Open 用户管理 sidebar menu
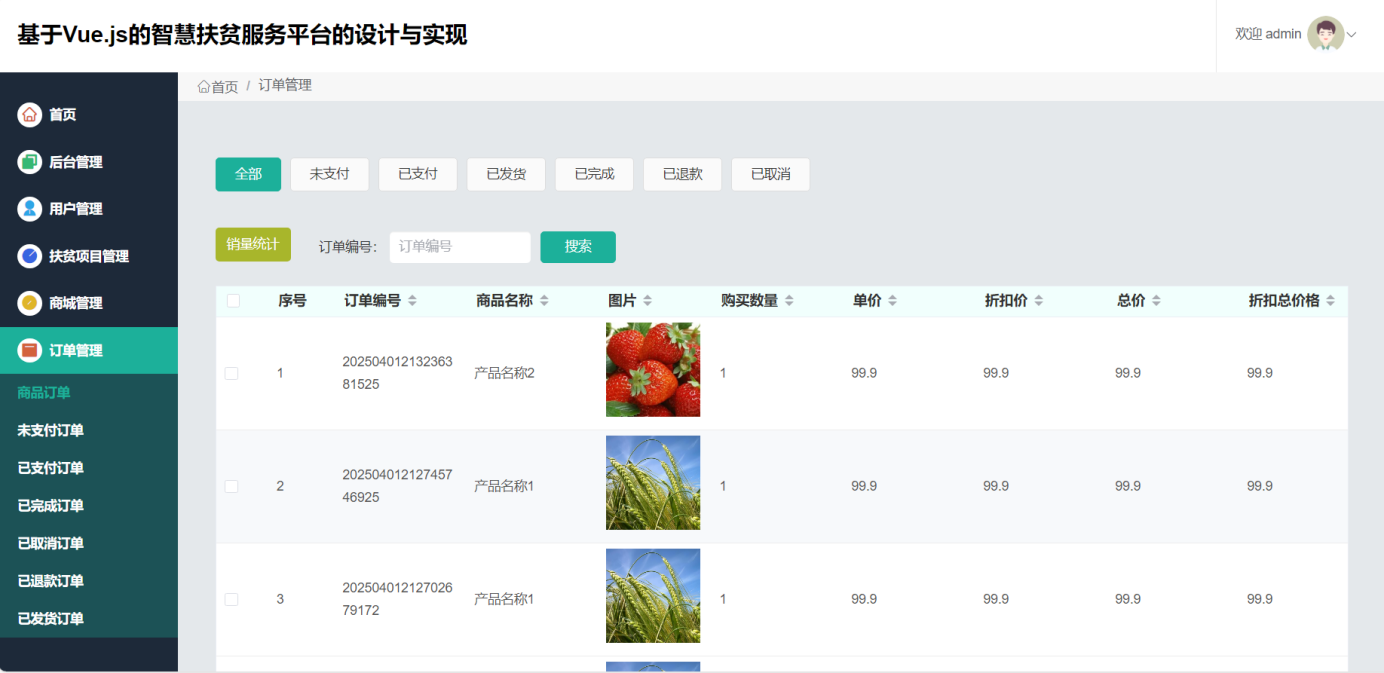The width and height of the screenshot is (1384, 673). 89,208
